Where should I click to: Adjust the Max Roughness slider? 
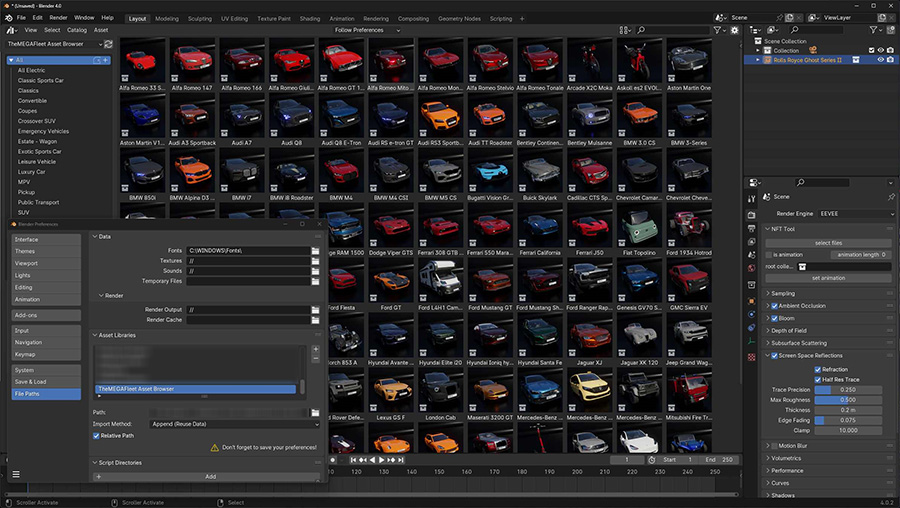pos(848,400)
